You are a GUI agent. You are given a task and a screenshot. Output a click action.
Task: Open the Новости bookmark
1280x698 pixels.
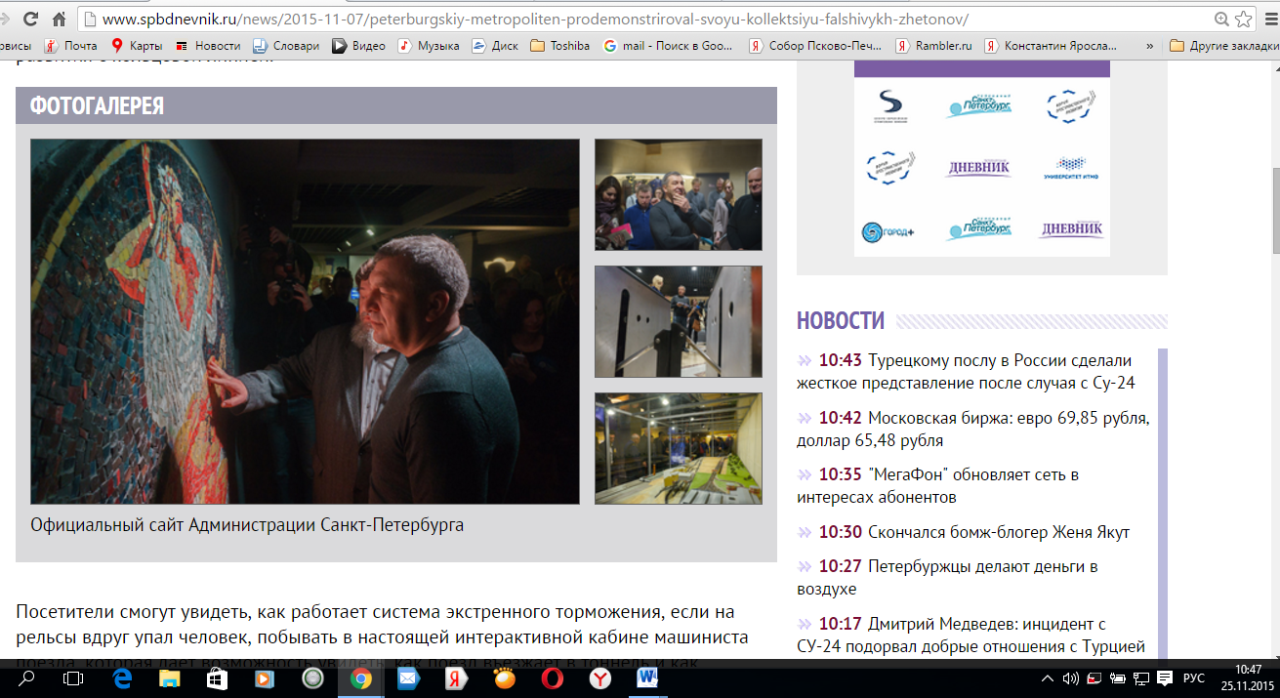tap(208, 46)
